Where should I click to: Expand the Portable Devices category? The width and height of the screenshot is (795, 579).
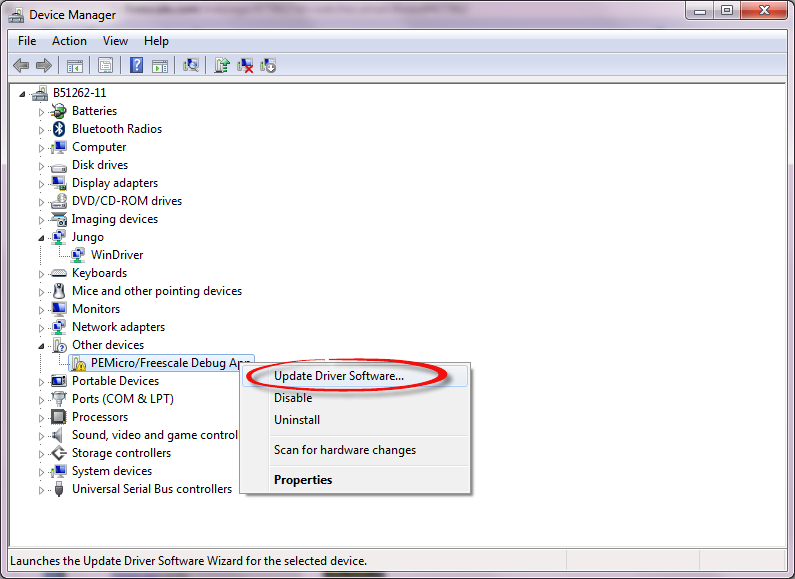pos(41,382)
